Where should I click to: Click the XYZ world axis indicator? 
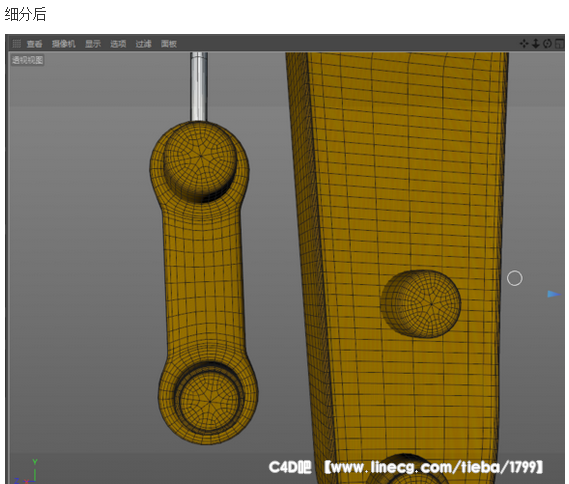(x=27, y=471)
